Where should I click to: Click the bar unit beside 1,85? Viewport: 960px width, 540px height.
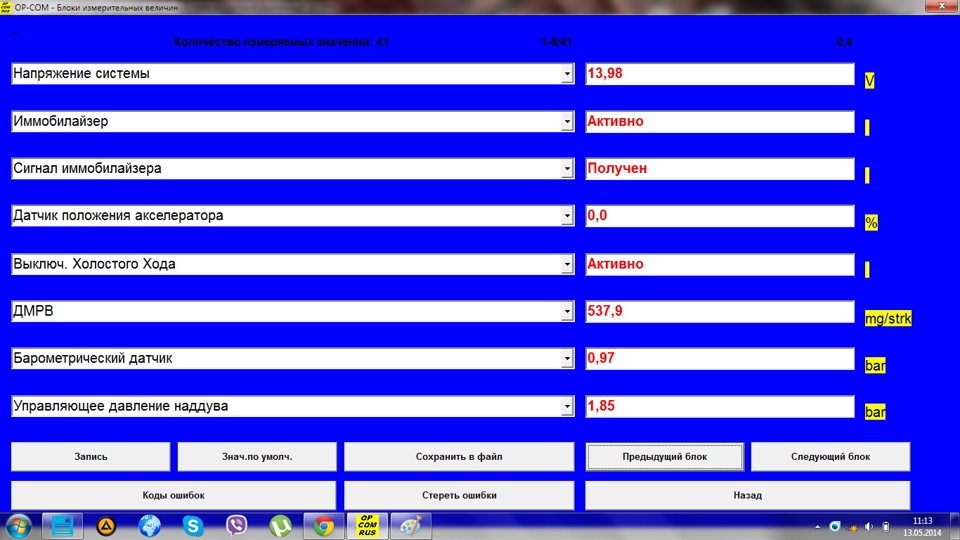(x=875, y=412)
